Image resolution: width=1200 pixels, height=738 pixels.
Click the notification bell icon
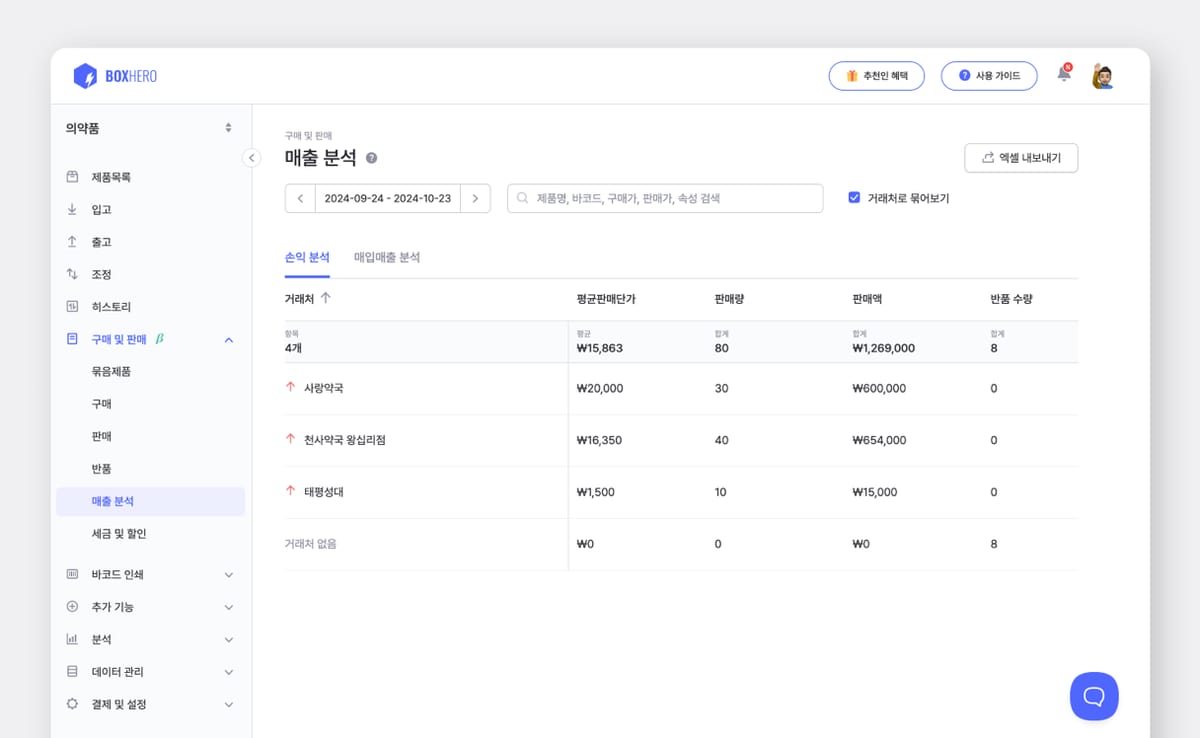pos(1063,75)
